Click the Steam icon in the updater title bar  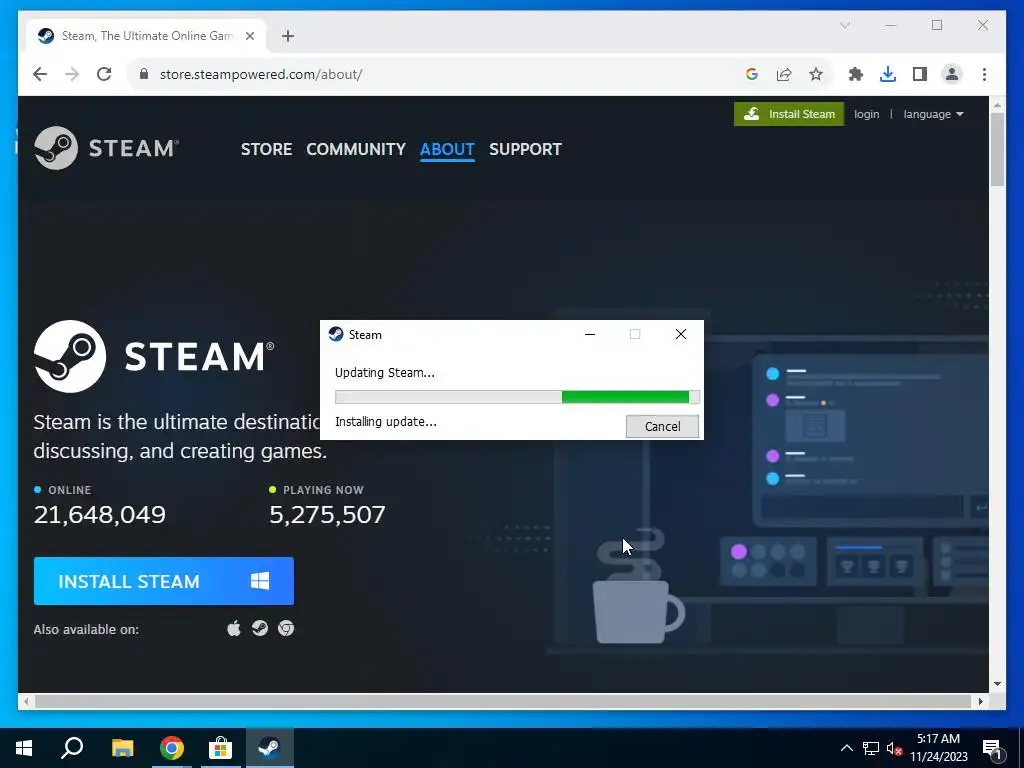(336, 334)
